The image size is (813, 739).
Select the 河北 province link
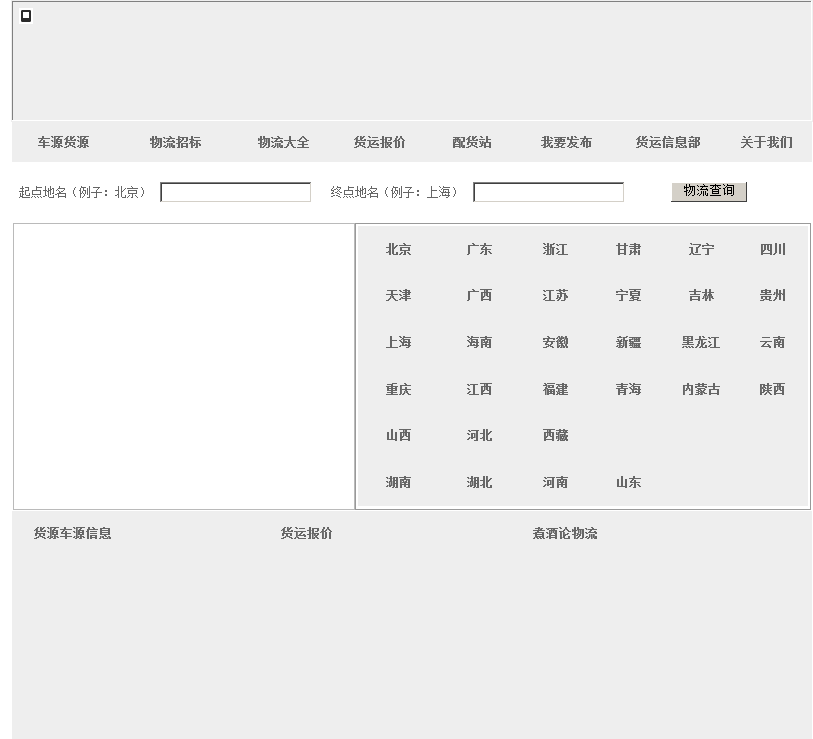(x=479, y=436)
